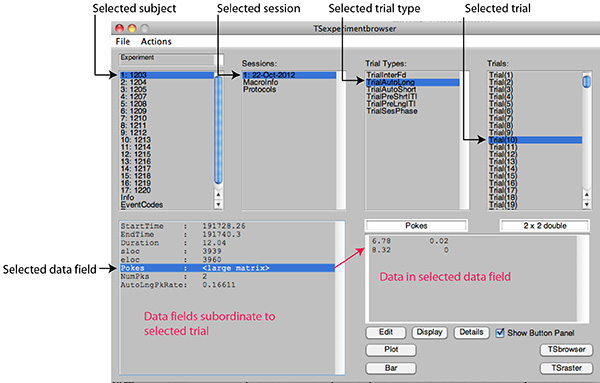The width and height of the screenshot is (600, 383).
Task: Click Trials list scroll-up arrow
Action: 587,195
